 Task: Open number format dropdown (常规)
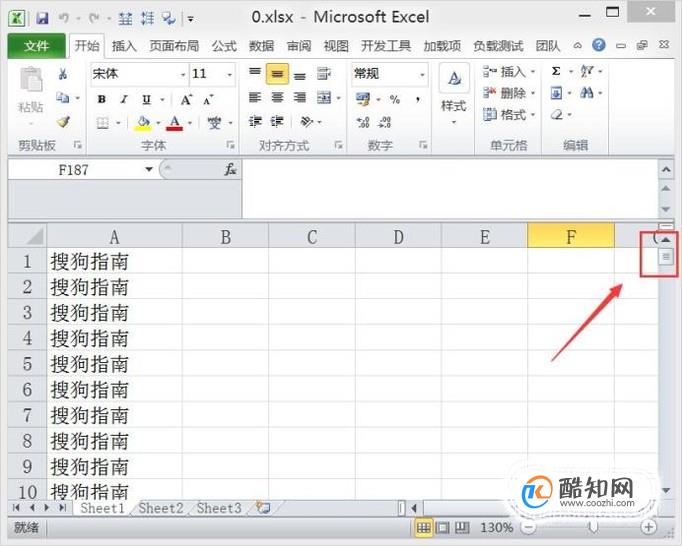(x=422, y=74)
